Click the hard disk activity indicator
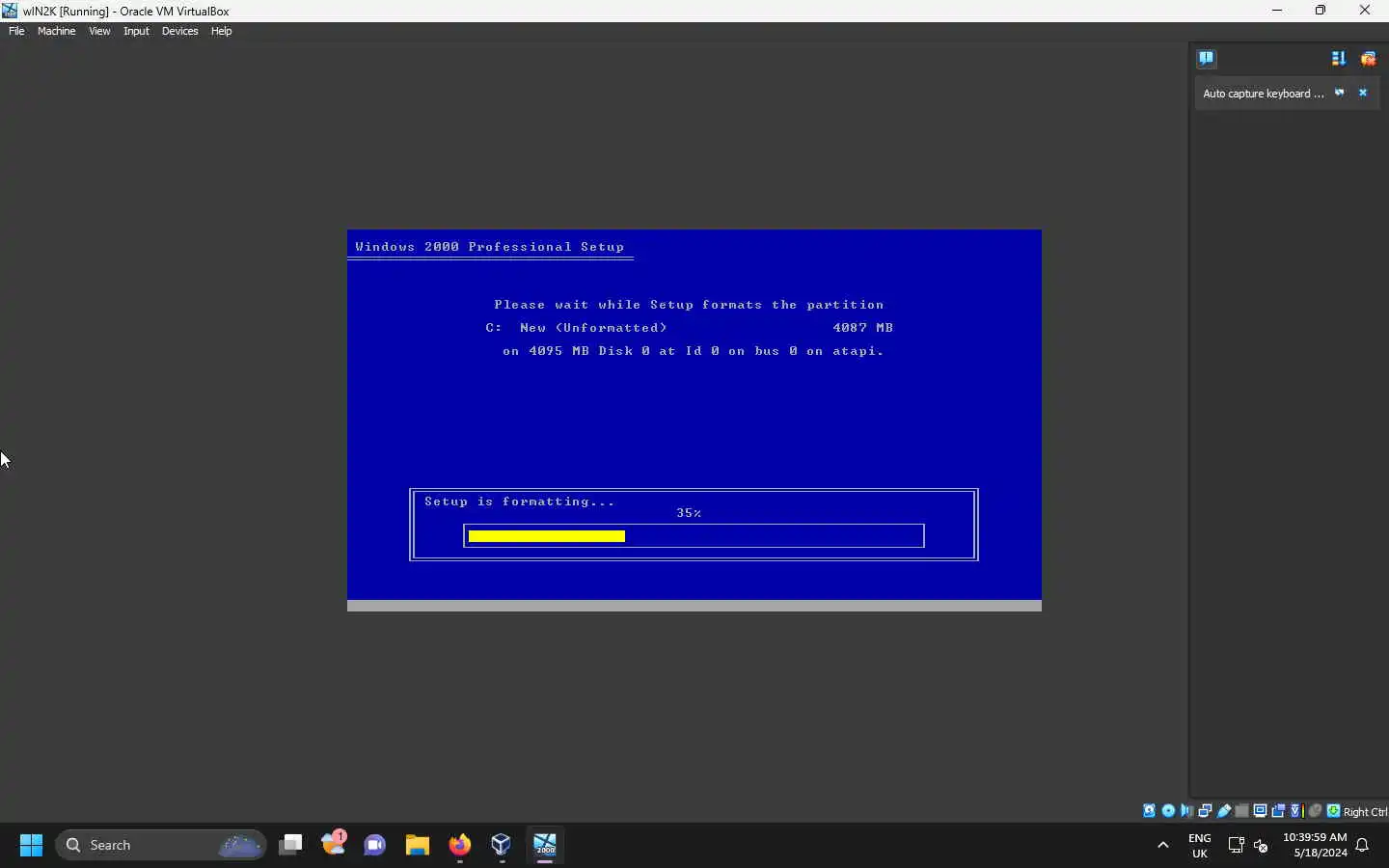 [x=1149, y=811]
